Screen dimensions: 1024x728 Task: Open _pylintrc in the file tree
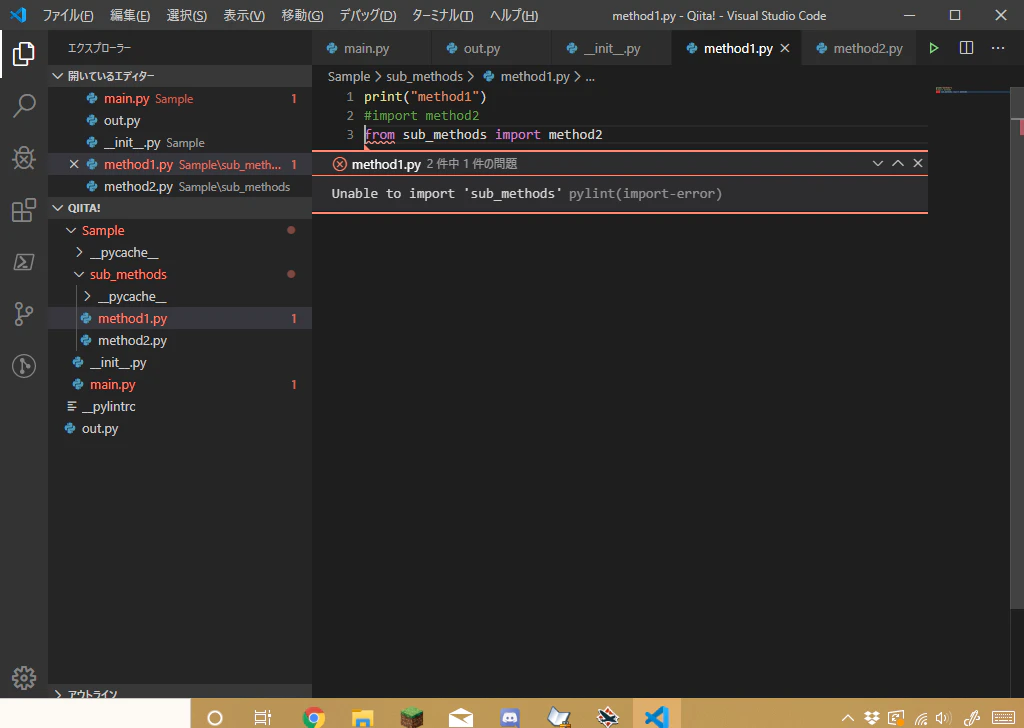click(180, 406)
